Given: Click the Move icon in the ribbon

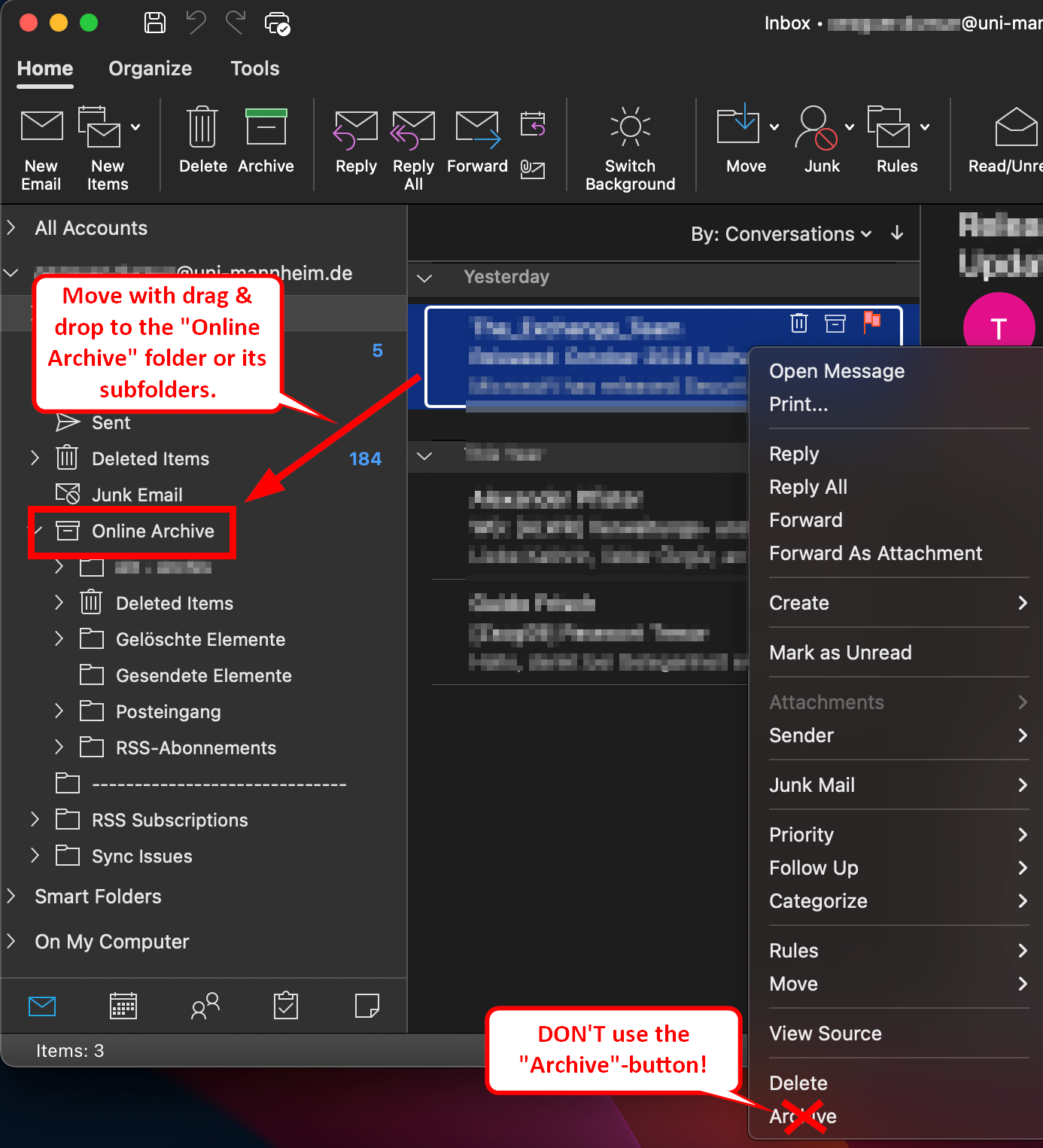Looking at the screenshot, I should click(738, 123).
